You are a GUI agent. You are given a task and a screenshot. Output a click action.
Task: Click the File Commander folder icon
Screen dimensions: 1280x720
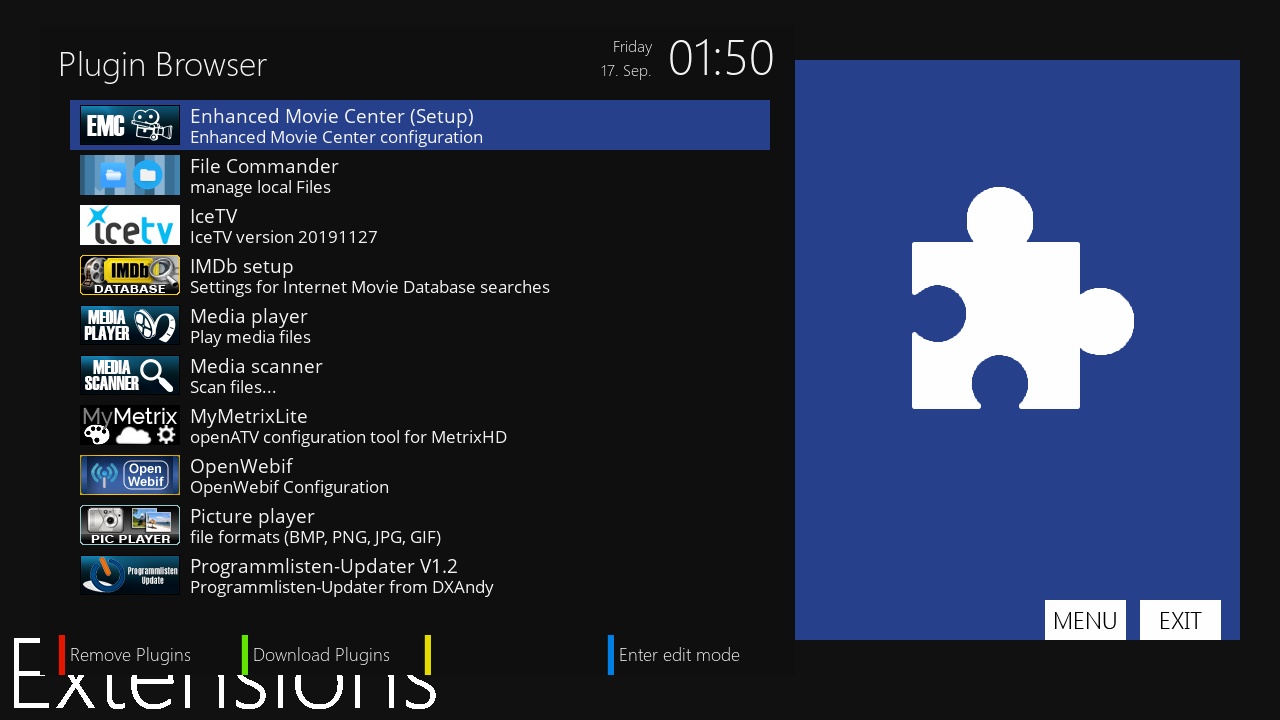(x=130, y=175)
